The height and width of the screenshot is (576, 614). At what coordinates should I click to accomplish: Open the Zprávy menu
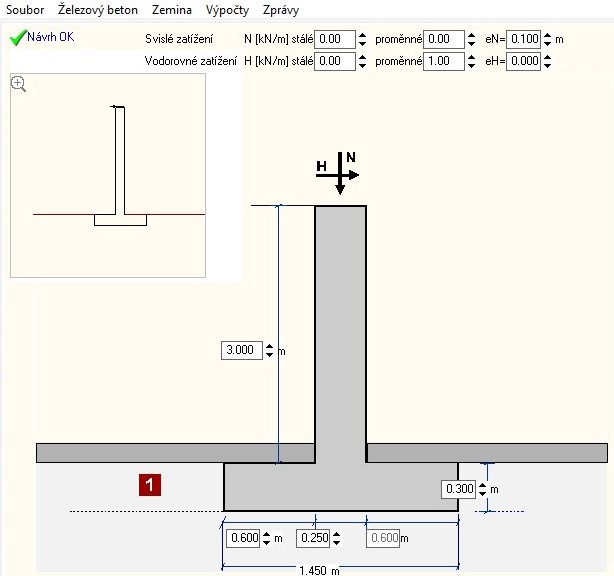tap(281, 10)
